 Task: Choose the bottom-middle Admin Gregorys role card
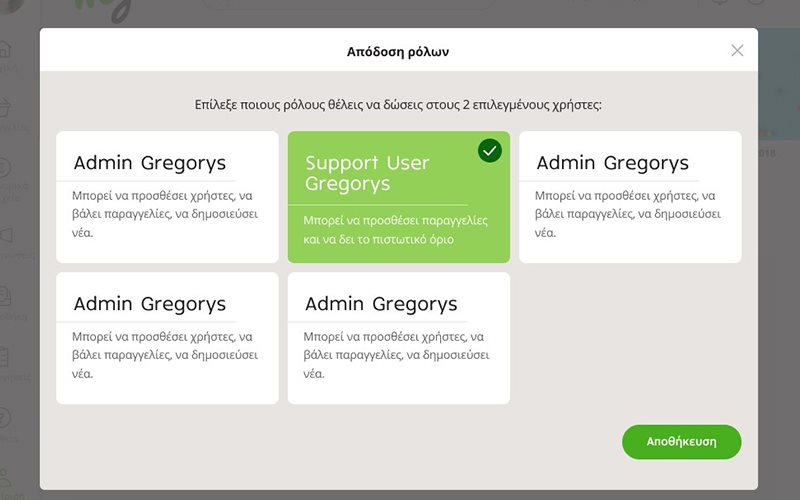[x=398, y=338]
